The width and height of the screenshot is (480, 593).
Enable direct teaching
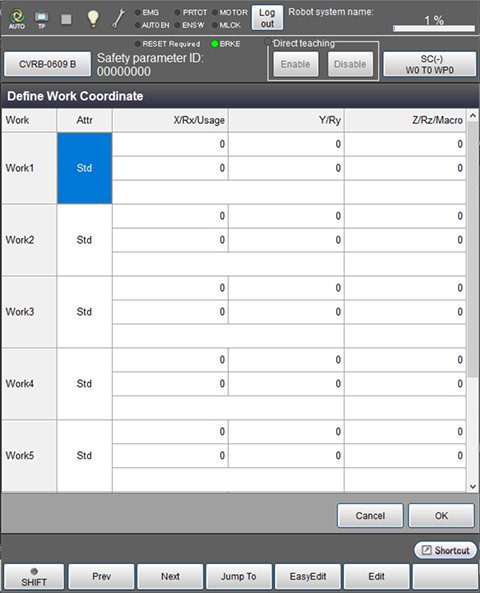(295, 64)
